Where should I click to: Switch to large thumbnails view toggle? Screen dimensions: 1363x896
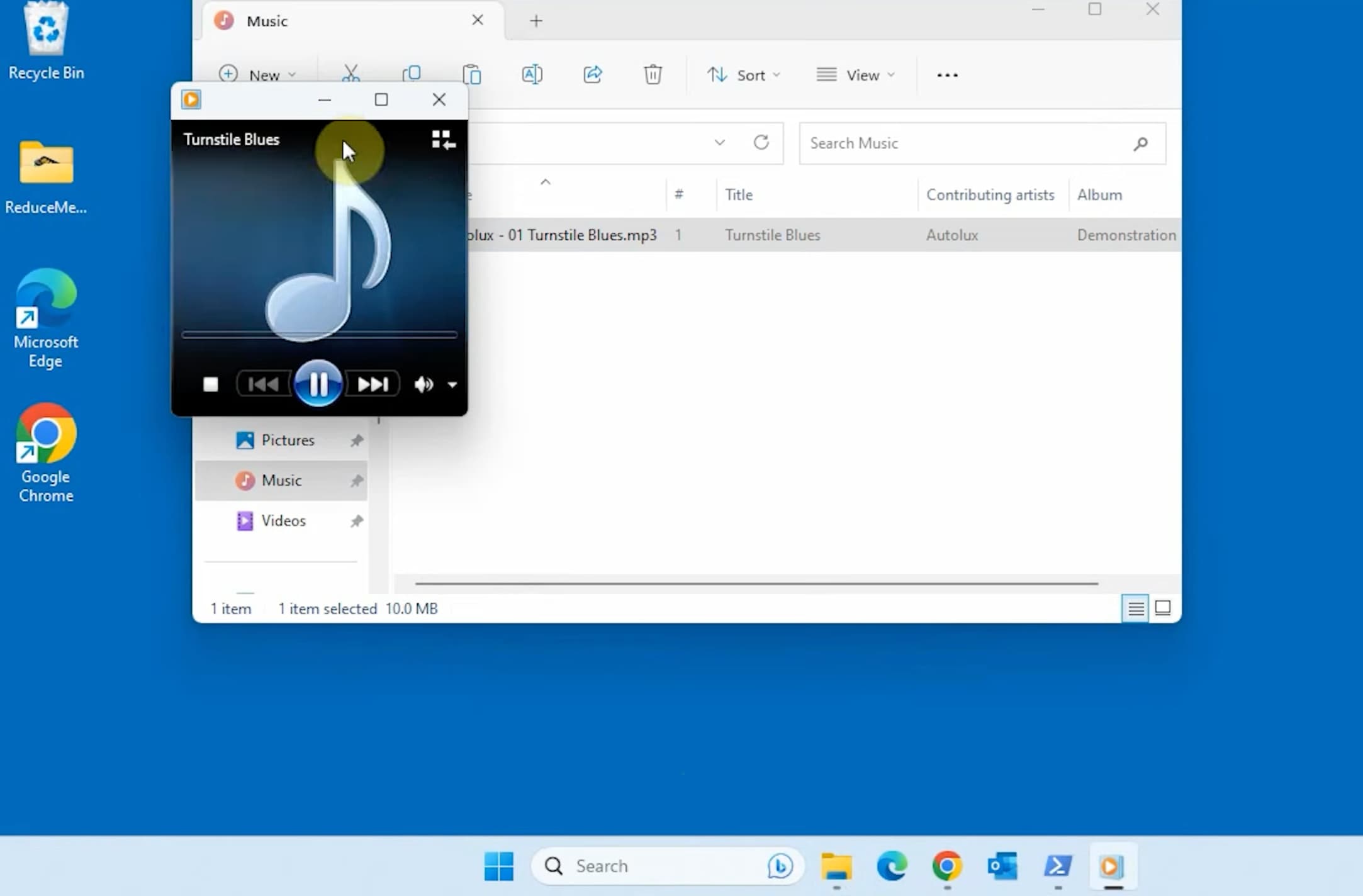[1163, 608]
